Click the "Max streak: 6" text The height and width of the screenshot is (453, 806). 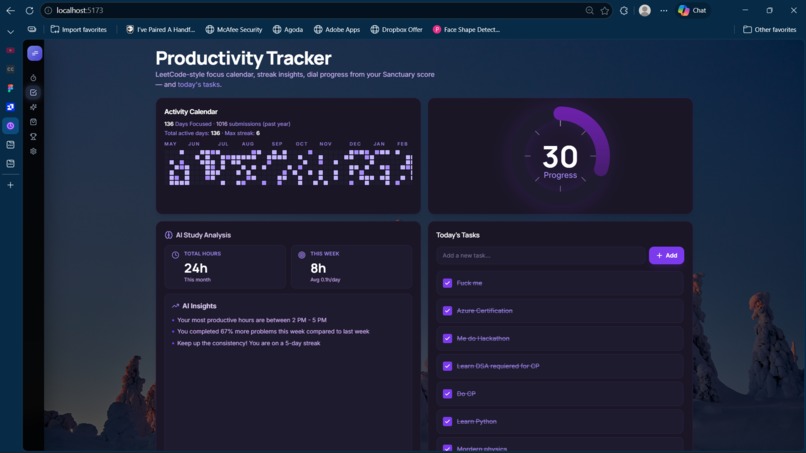point(242,133)
